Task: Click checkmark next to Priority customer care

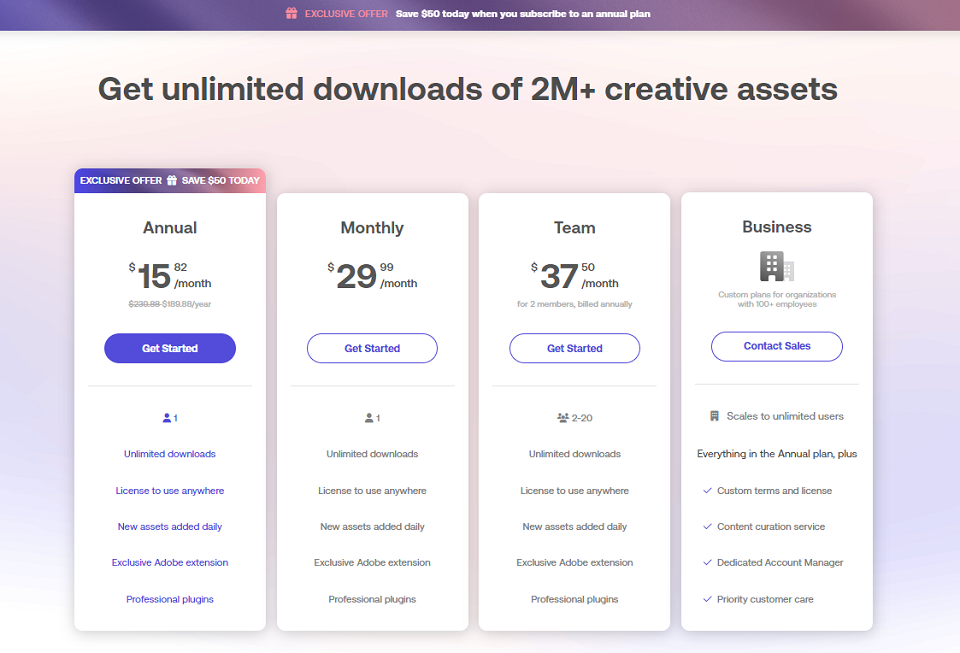Action: point(708,599)
